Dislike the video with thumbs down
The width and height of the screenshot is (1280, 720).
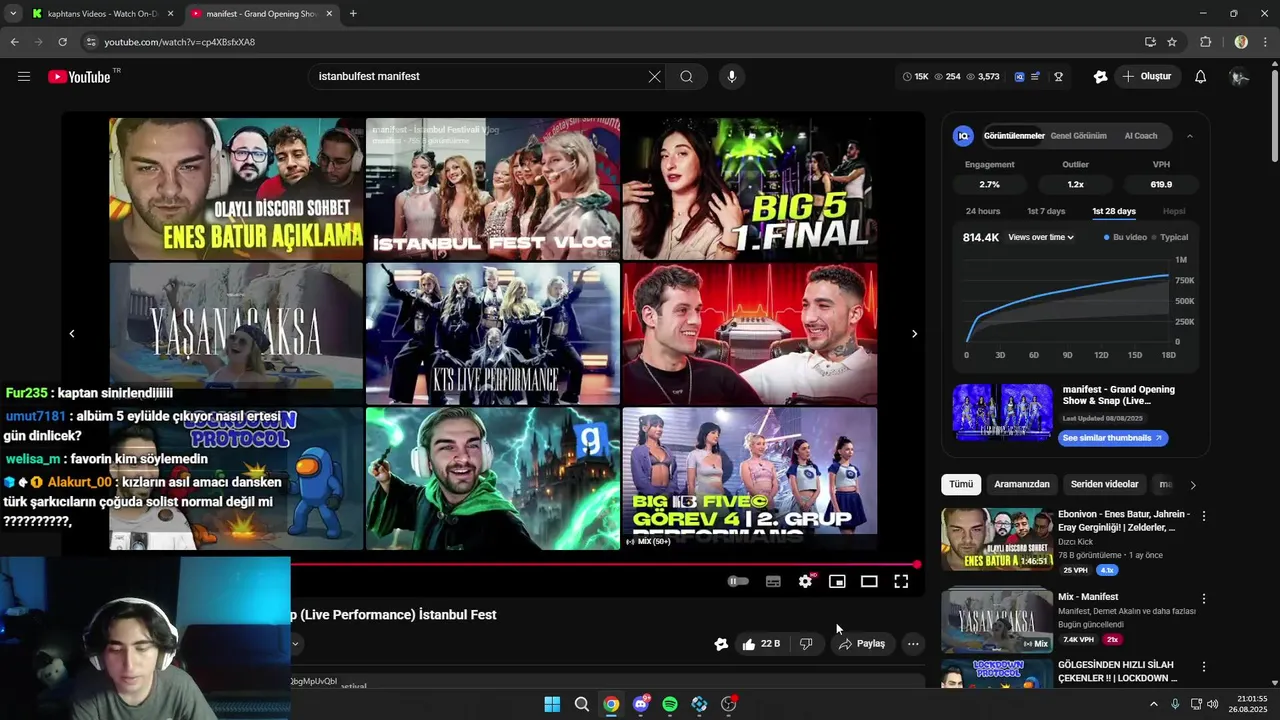(806, 644)
